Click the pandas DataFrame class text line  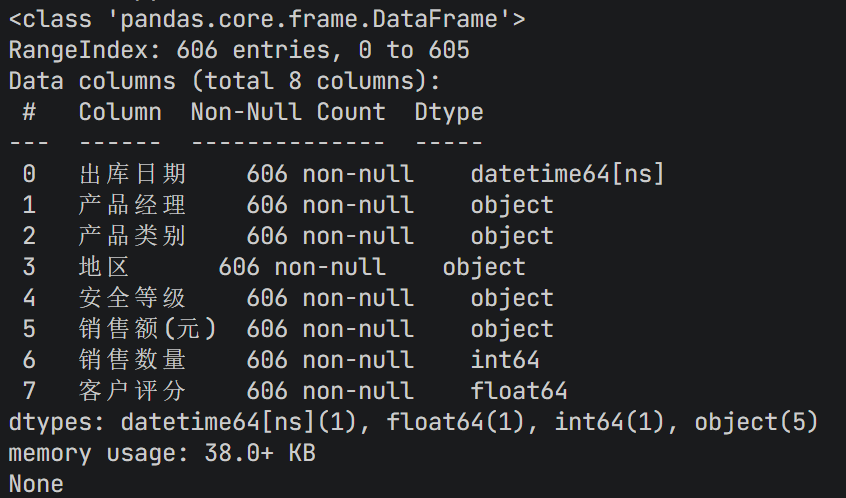(267, 18)
